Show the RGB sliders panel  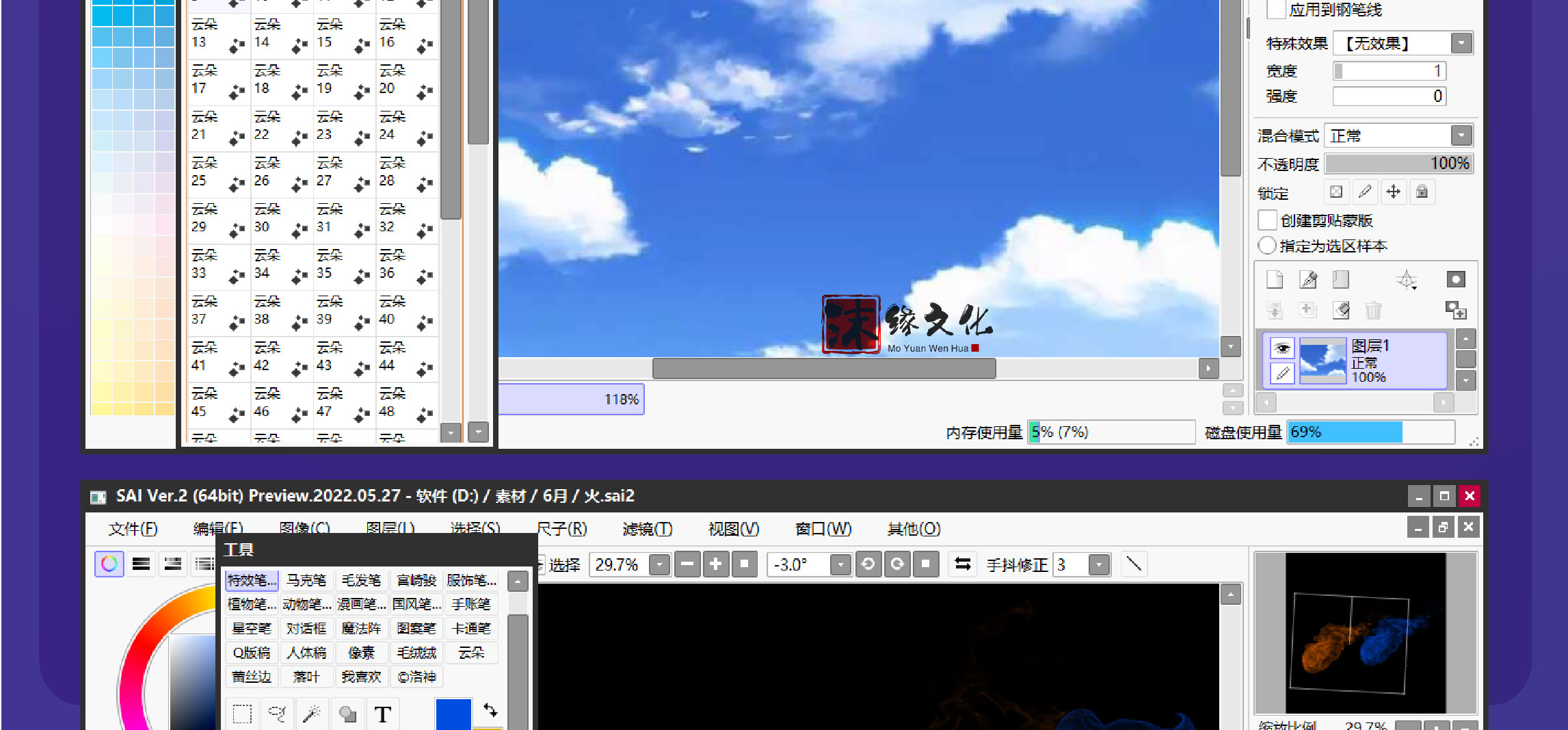click(141, 564)
